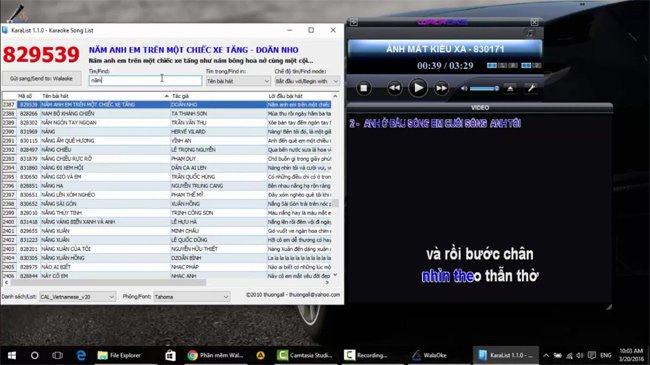Select song row NẮNG THỦY TINH
This screenshot has height=365, width=650.
[x=167, y=213]
